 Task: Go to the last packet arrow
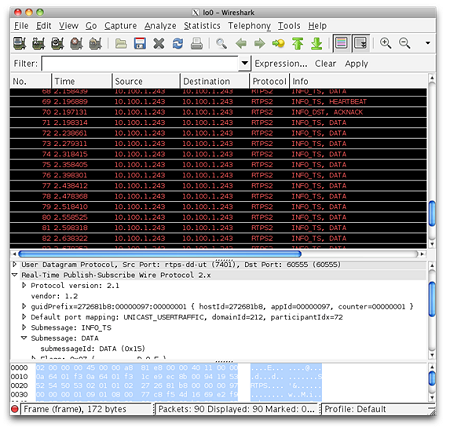316,43
